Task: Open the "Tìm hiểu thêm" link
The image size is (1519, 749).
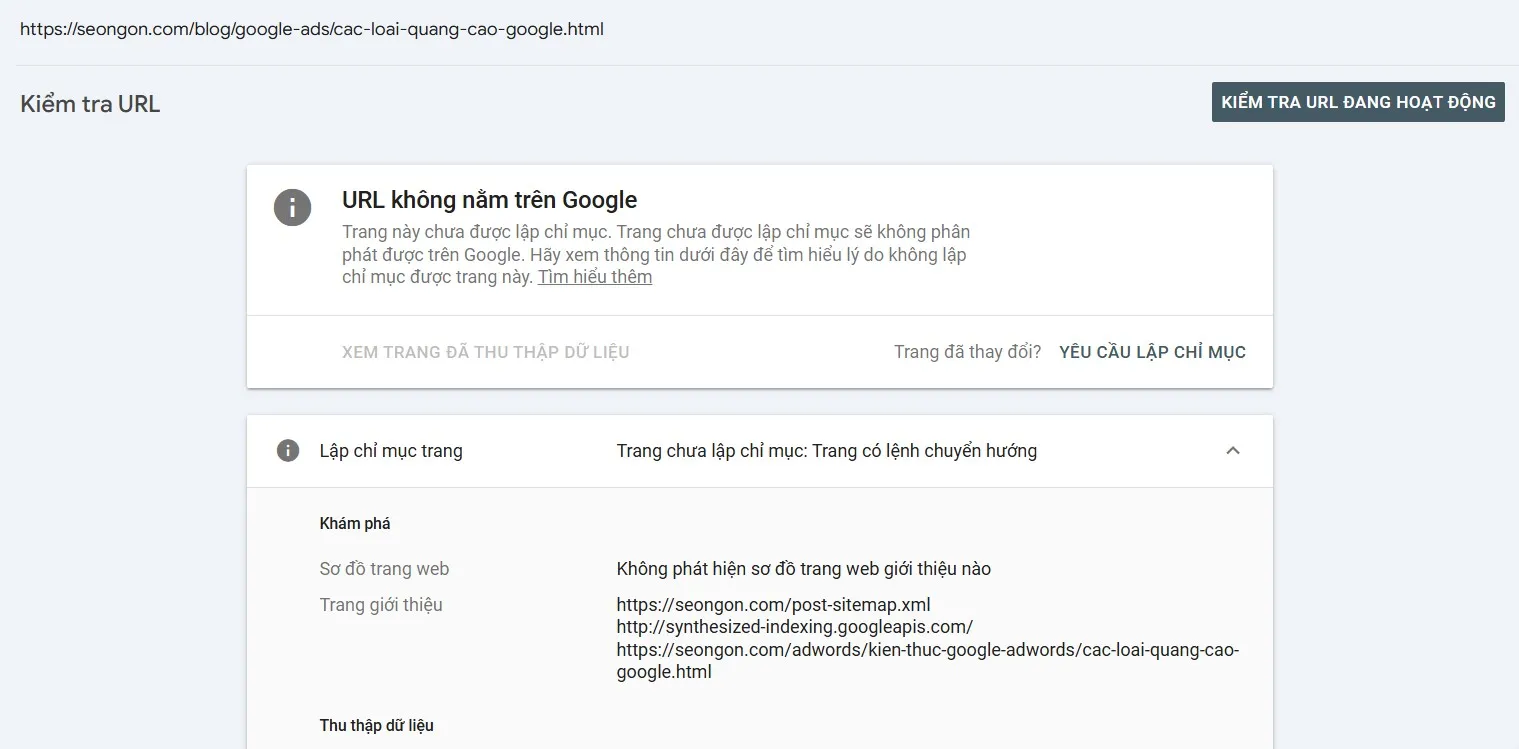Action: [595, 276]
